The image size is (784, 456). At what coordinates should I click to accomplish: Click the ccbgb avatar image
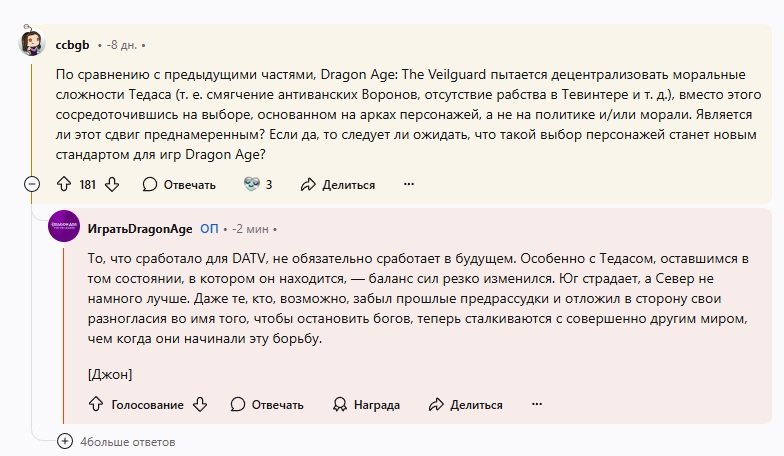coord(33,45)
